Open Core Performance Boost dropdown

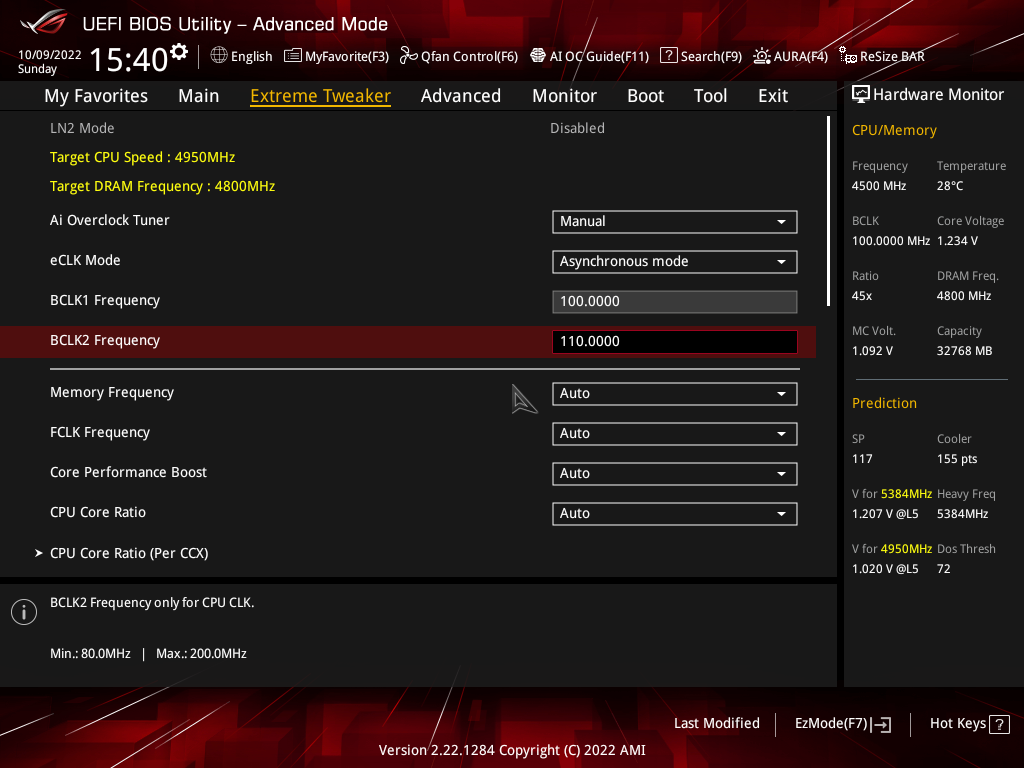pos(675,473)
